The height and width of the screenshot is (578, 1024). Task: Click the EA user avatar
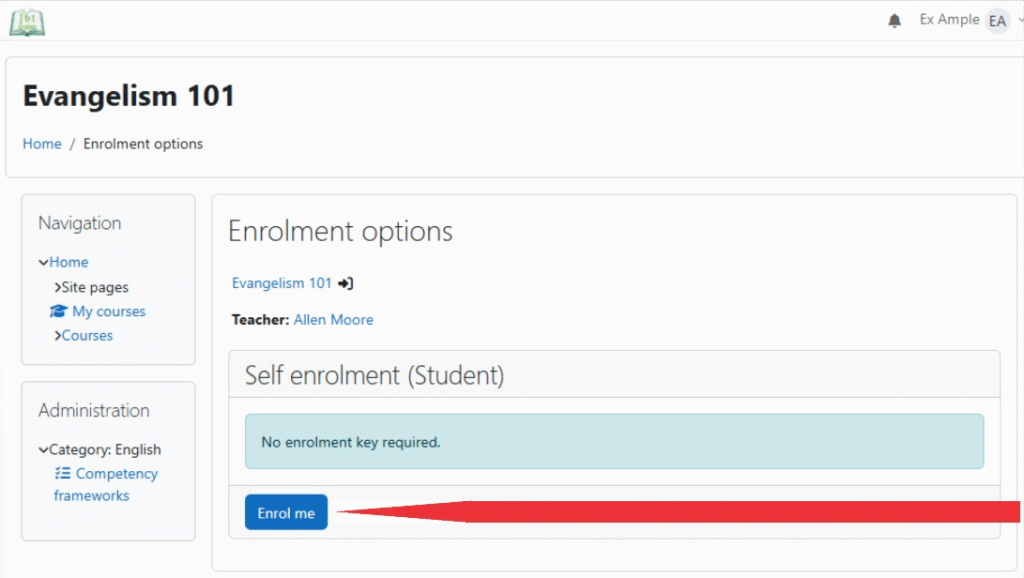point(997,21)
